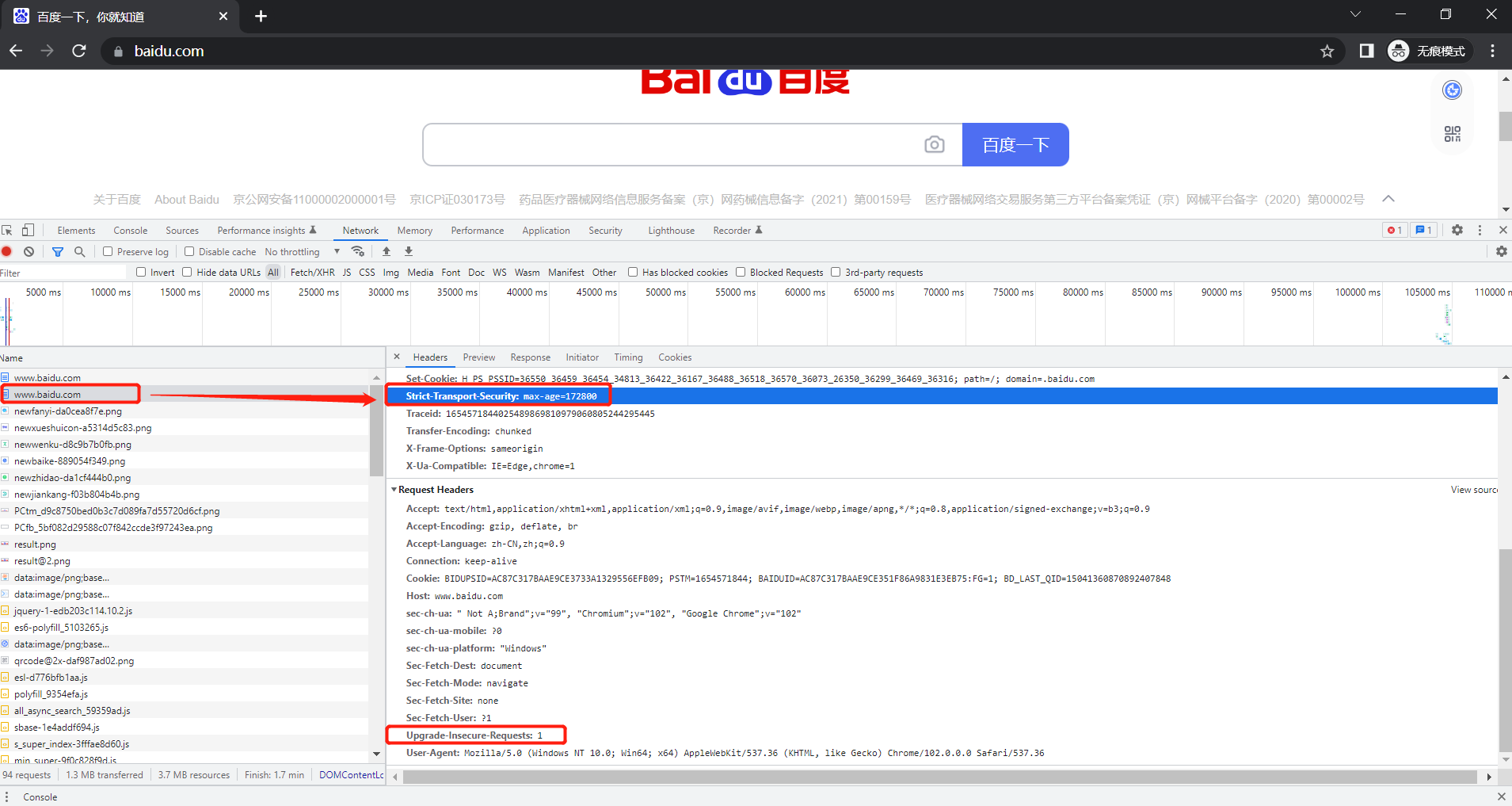Image resolution: width=1512 pixels, height=806 pixels.
Task: Import HAR file upload arrow
Action: click(387, 251)
